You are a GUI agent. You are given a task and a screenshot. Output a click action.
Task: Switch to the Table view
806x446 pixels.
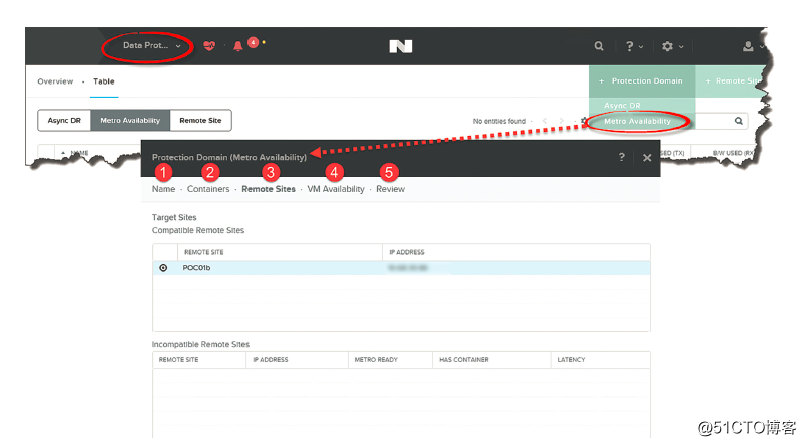(103, 81)
